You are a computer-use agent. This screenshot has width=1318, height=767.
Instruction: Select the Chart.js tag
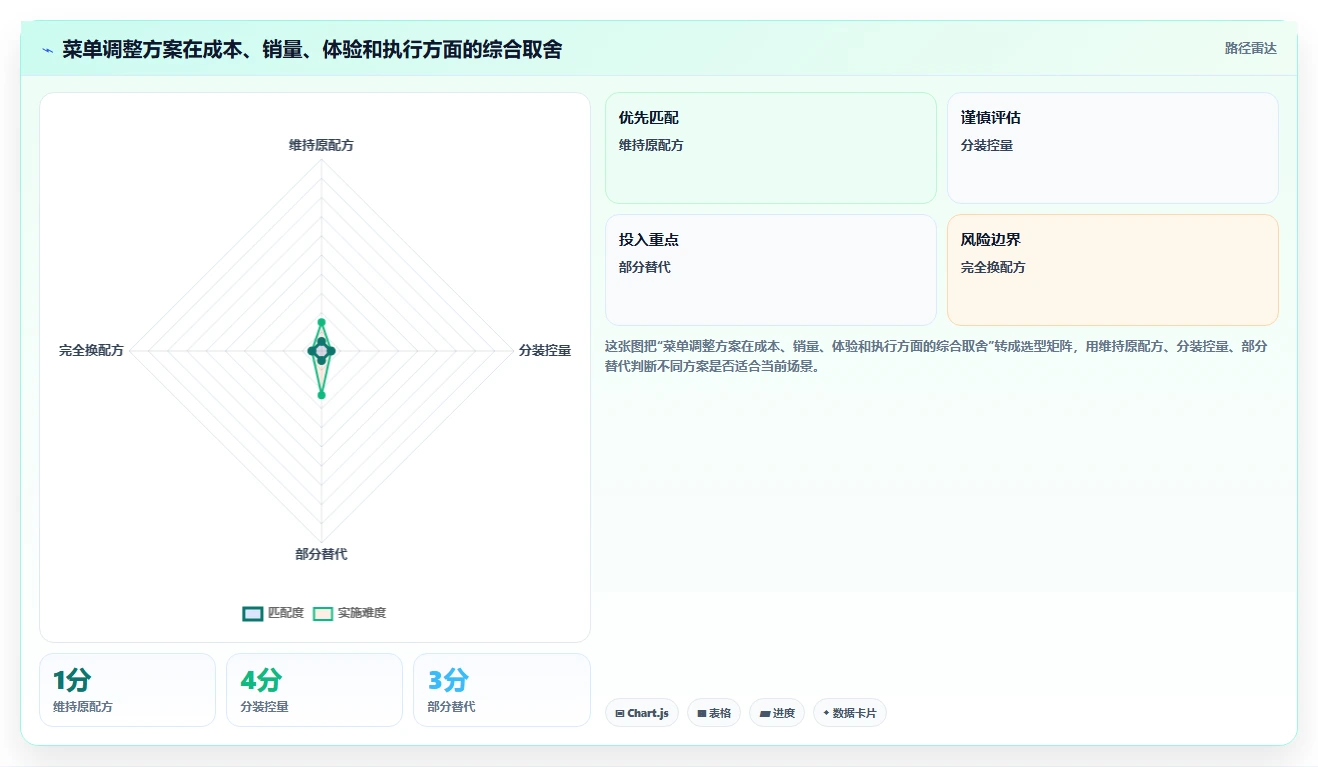[642, 713]
